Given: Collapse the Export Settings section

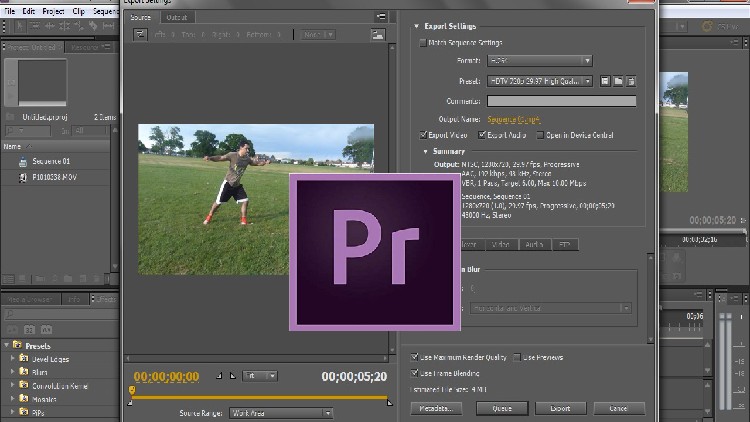Looking at the screenshot, I should pos(416,26).
